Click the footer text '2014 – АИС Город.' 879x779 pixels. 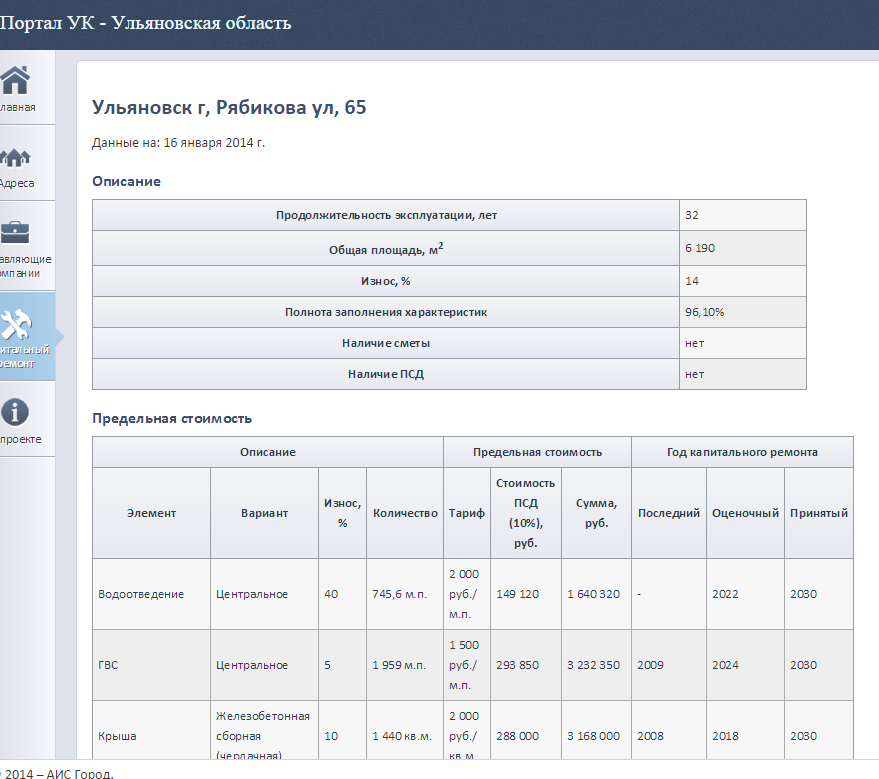[x=58, y=773]
